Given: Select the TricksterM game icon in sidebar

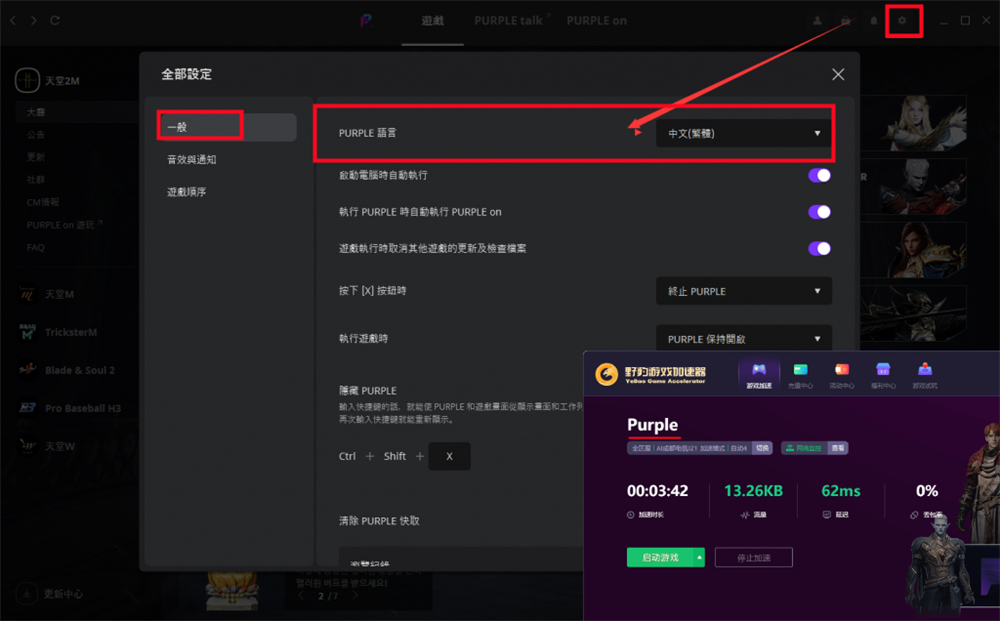Looking at the screenshot, I should tap(27, 332).
